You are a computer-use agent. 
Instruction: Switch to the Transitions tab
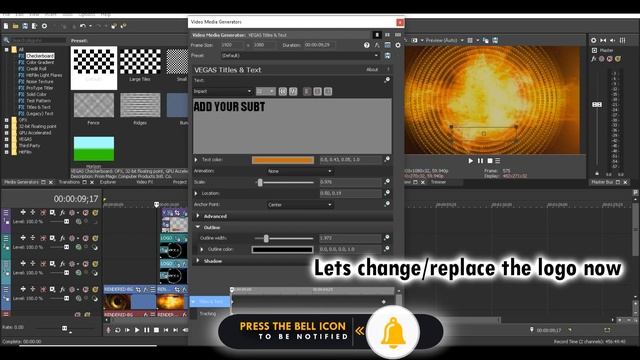pyautogui.click(x=69, y=182)
